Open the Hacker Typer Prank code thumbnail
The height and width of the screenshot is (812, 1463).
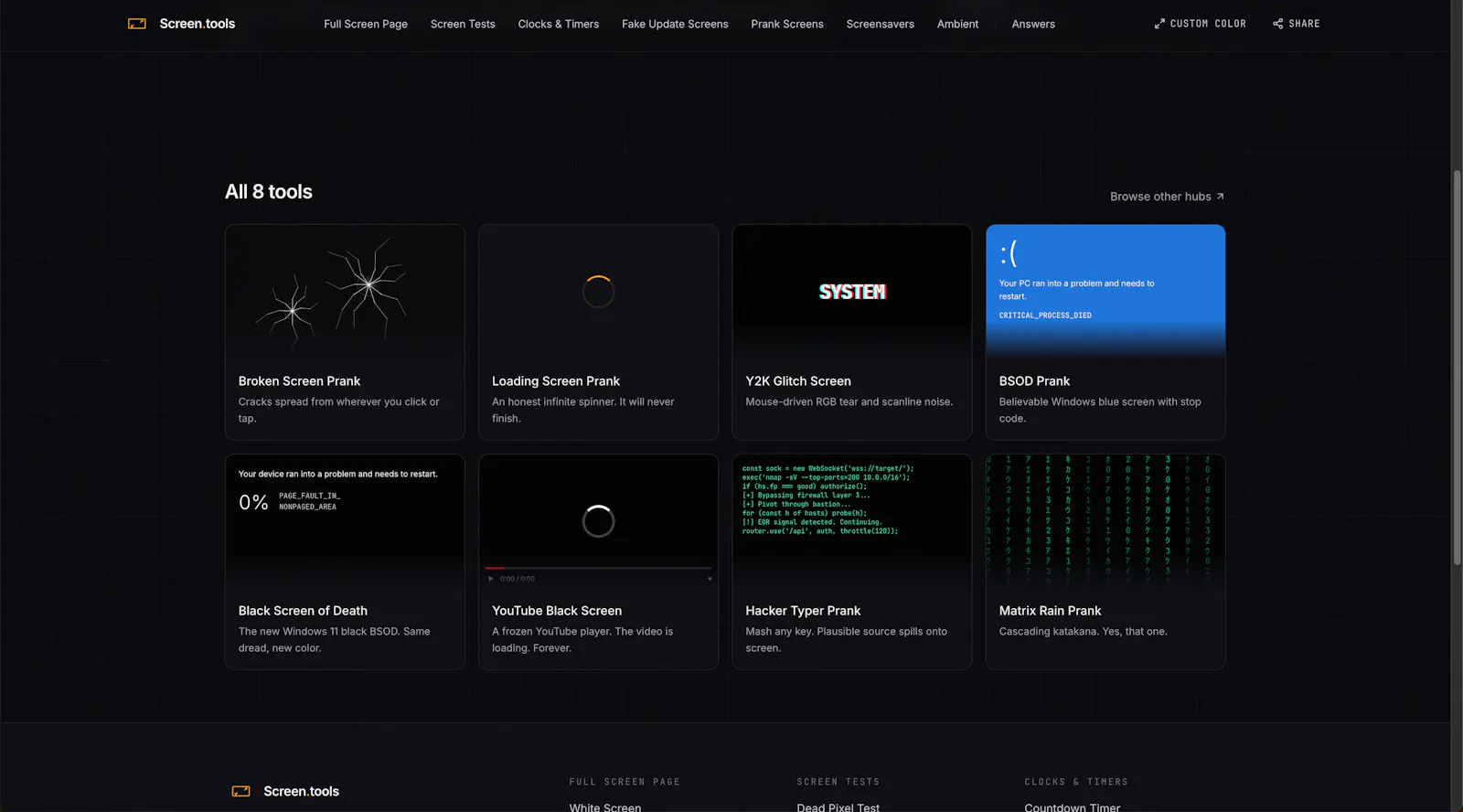coord(851,521)
